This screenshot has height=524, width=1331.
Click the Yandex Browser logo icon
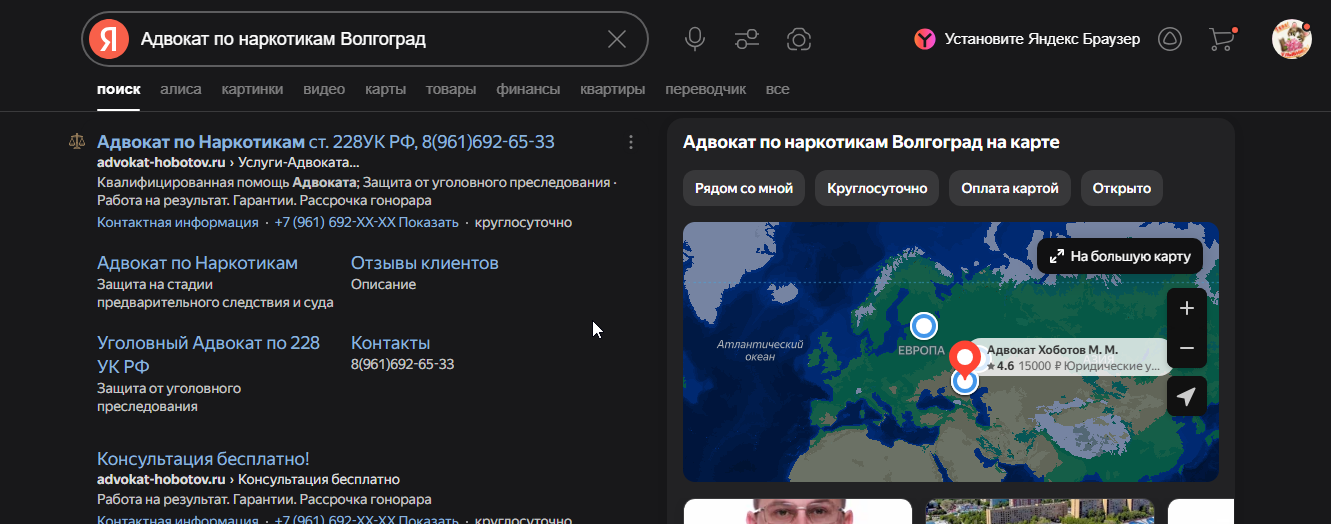tap(925, 39)
